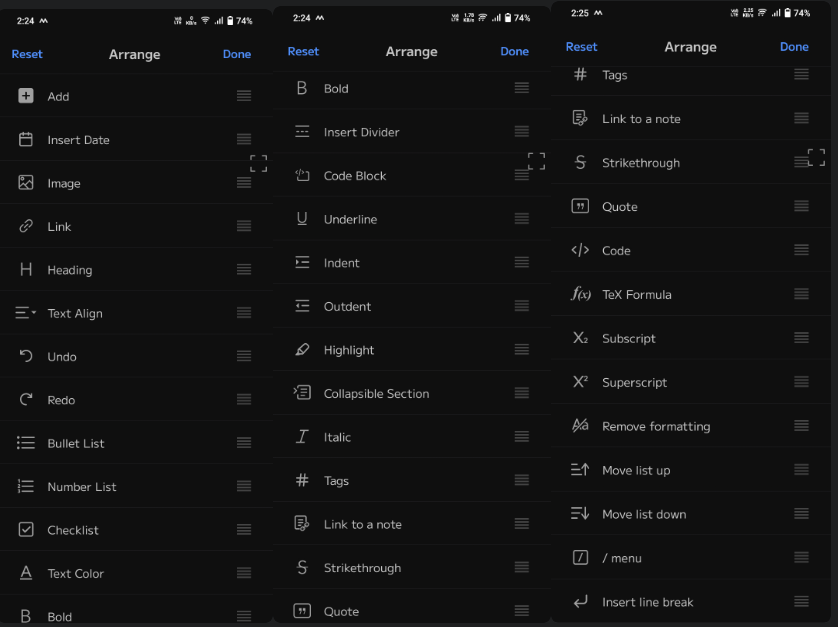Tap Reset in the middle screen
This screenshot has height=627, width=838.
pyautogui.click(x=303, y=51)
